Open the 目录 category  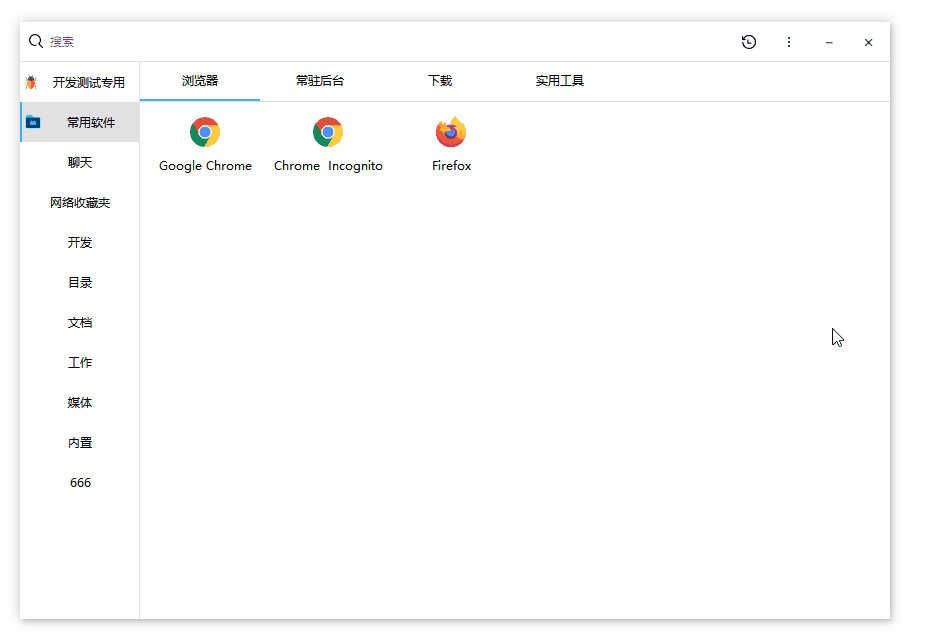80,283
